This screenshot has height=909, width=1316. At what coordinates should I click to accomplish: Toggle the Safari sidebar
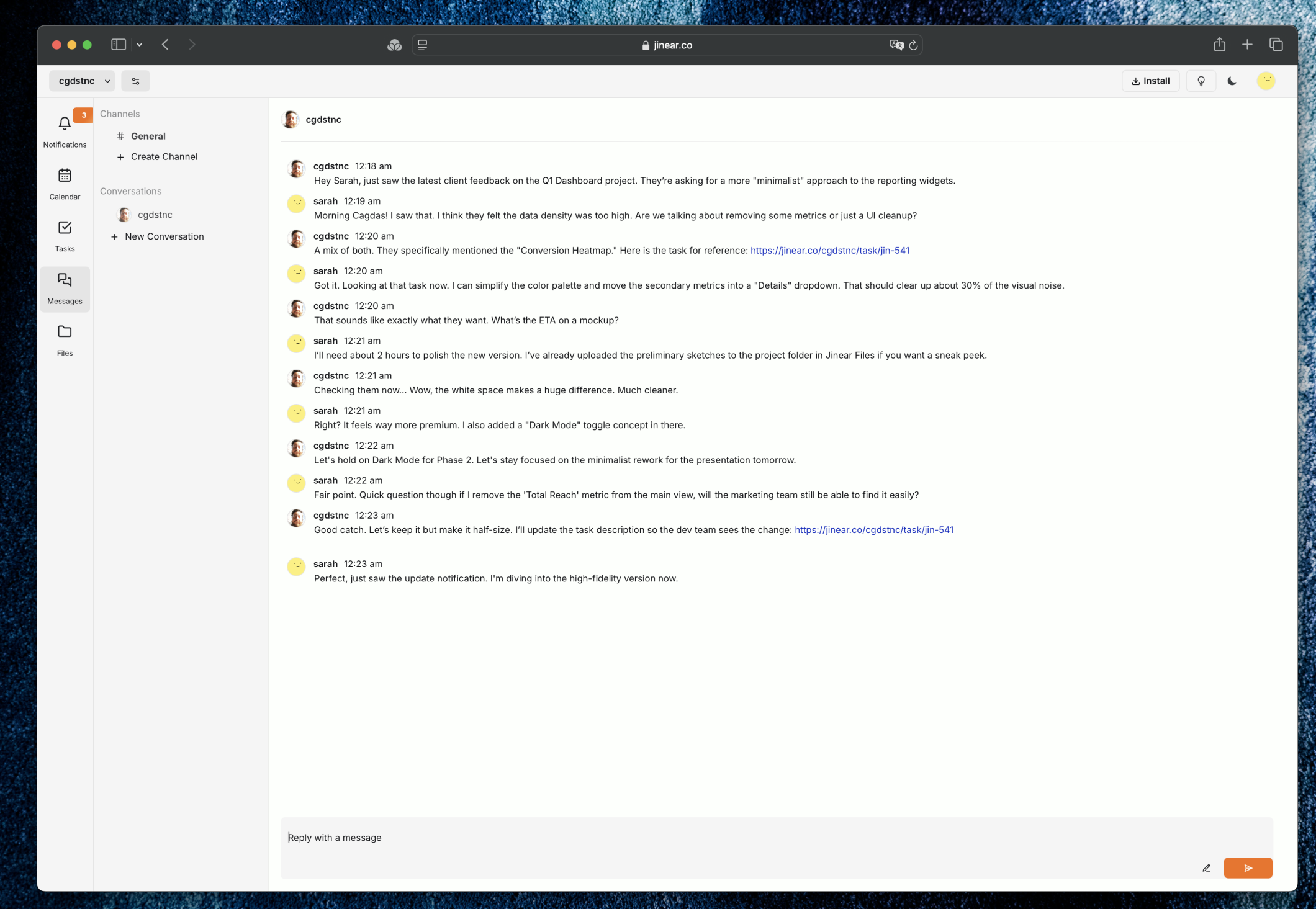(x=119, y=44)
